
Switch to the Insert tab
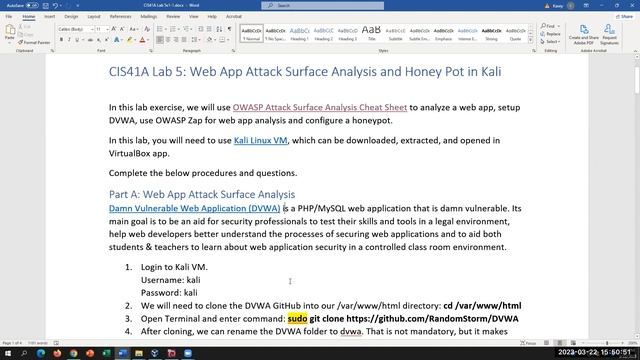pos(49,17)
